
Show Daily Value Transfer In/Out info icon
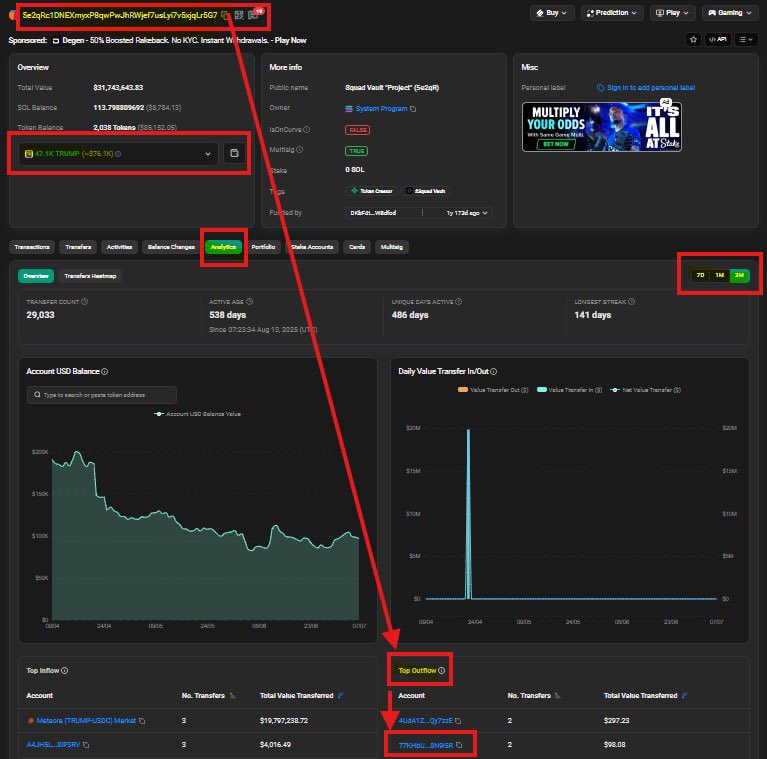[494, 372]
